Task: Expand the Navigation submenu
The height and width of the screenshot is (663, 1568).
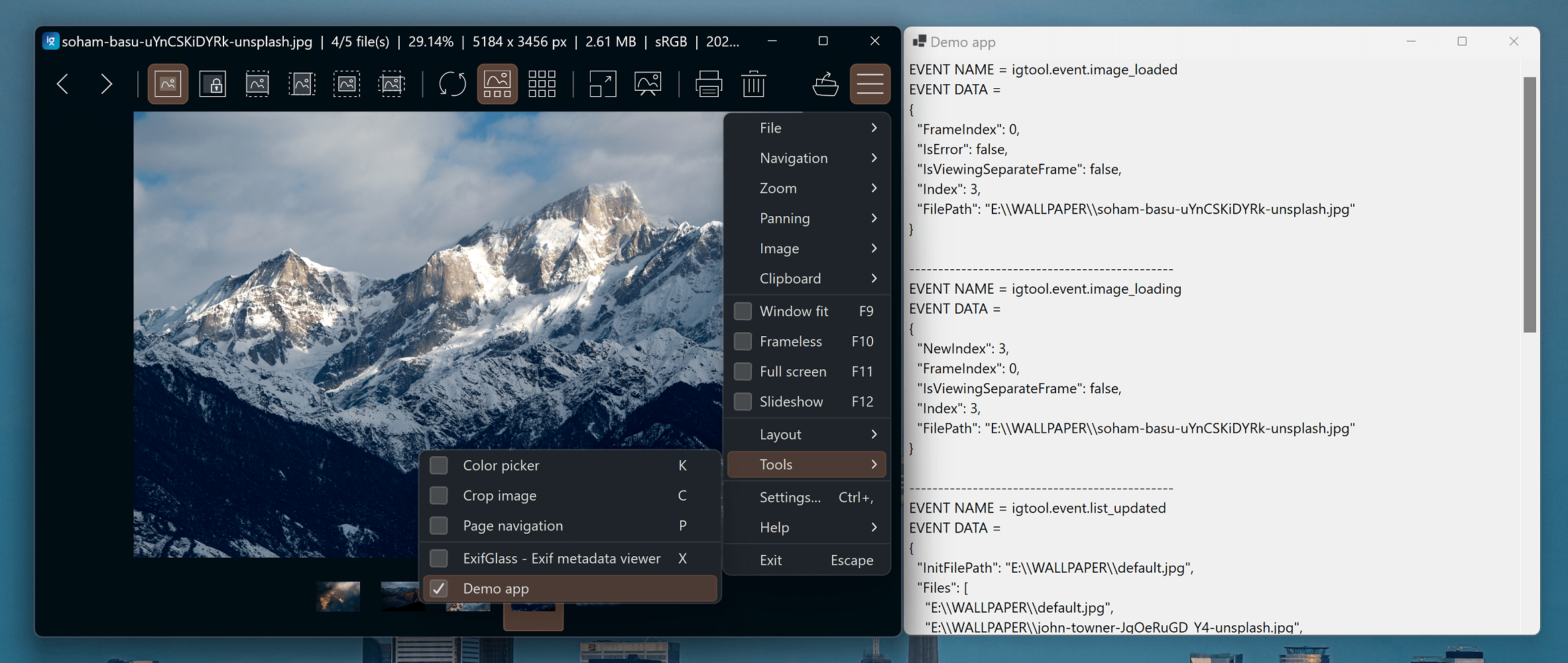Action: coord(806,158)
